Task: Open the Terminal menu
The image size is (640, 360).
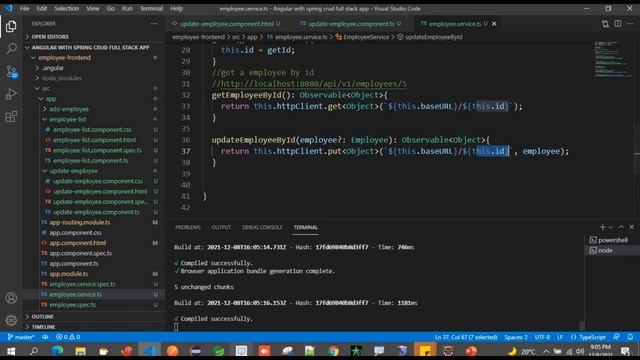Action: point(151,9)
